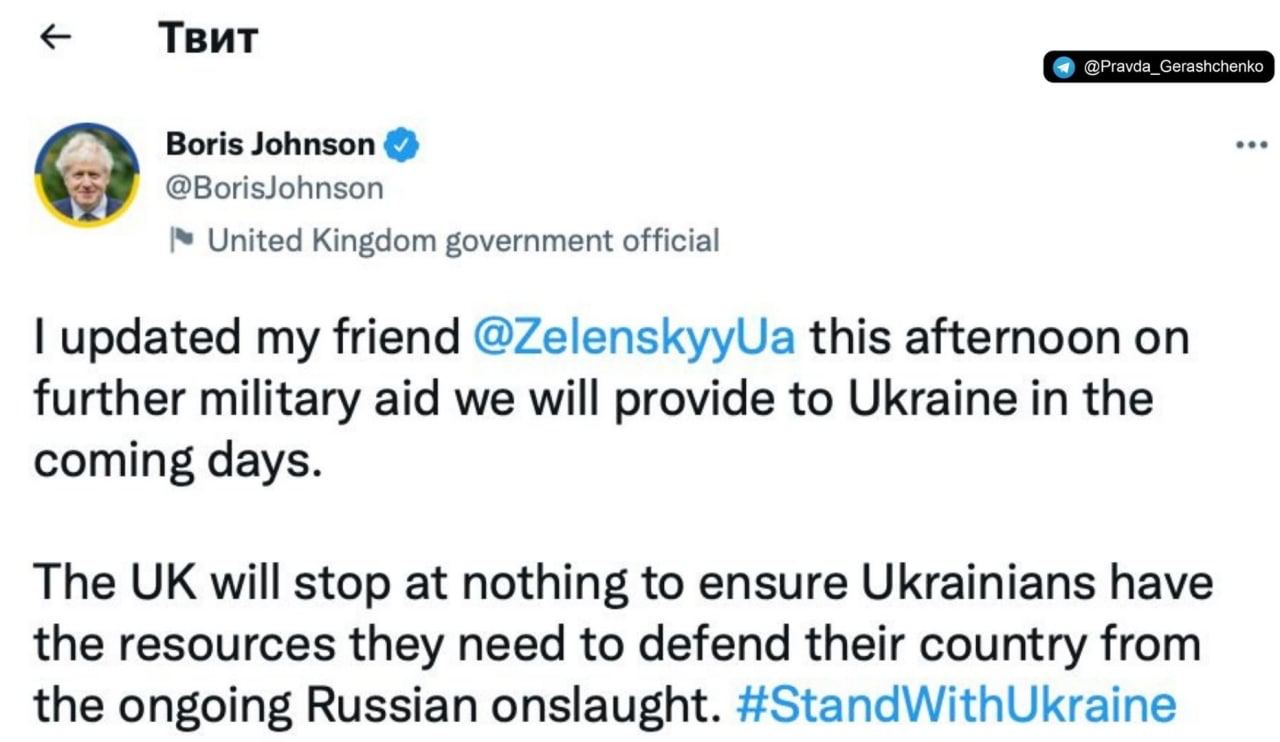Click the government official flag icon
This screenshot has width=1280, height=742.
pos(181,240)
